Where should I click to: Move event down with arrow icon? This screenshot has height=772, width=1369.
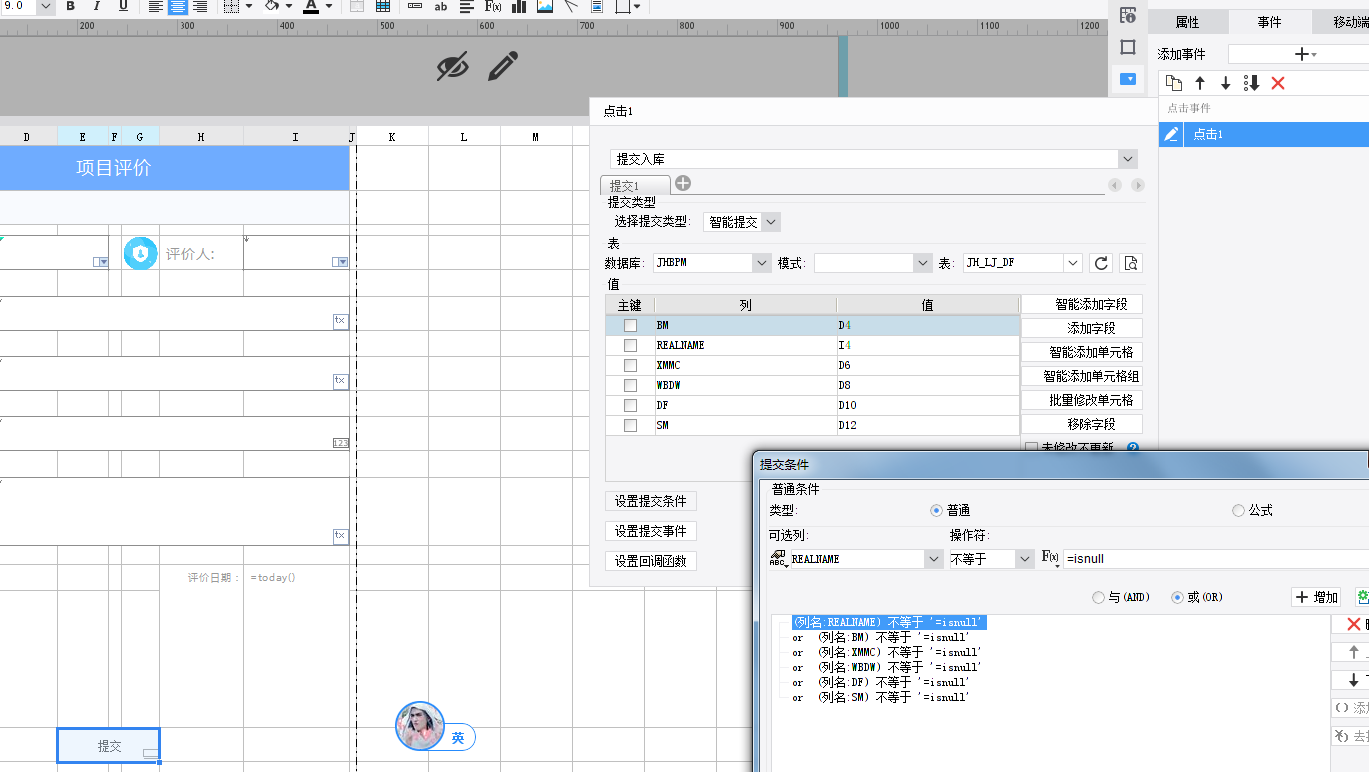coord(1225,83)
